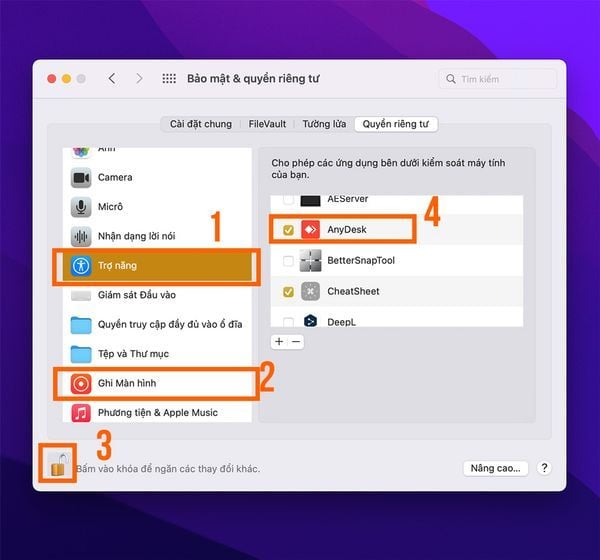Click the CheatSheet app name
The width and height of the screenshot is (600, 560).
point(353,291)
